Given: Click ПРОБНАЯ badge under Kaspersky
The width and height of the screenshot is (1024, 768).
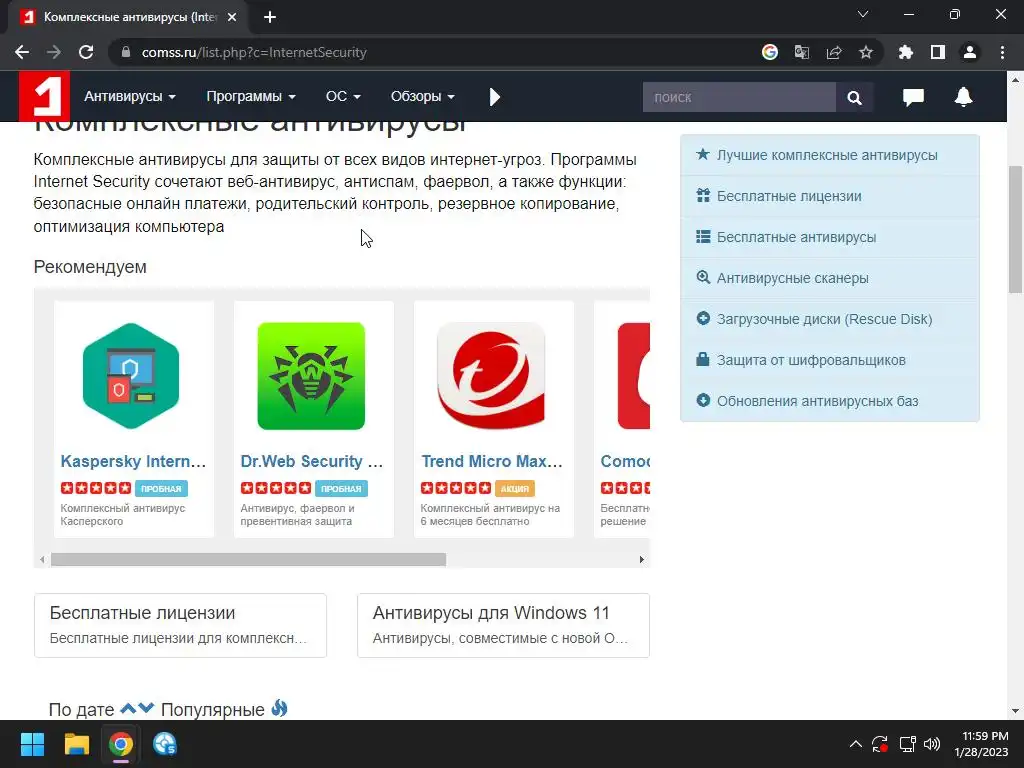Looking at the screenshot, I should [x=161, y=488].
